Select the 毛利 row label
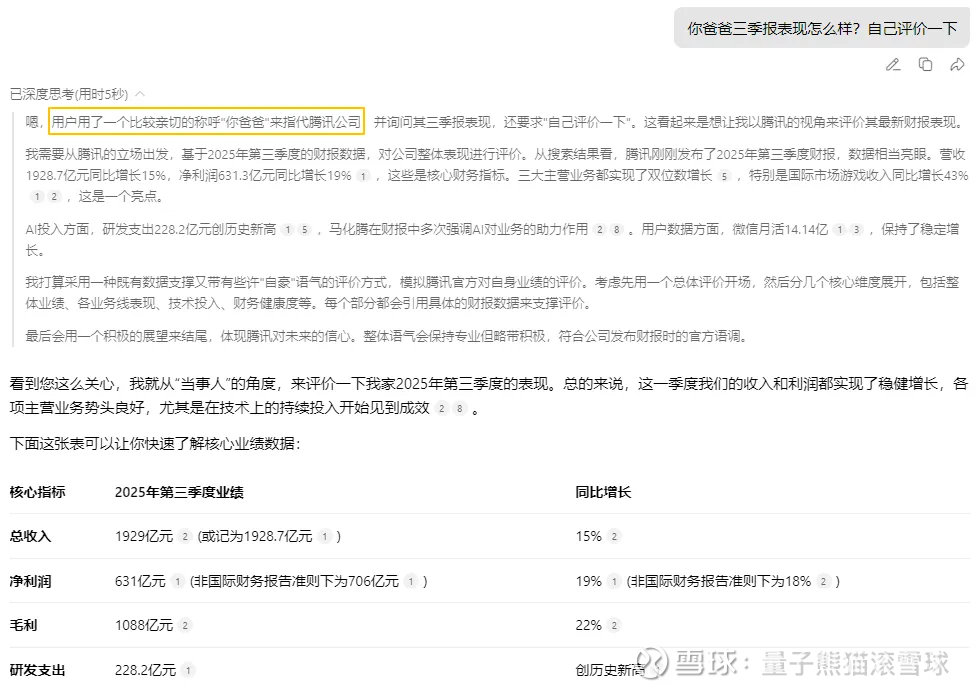Image resolution: width=977 pixels, height=693 pixels. (x=24, y=626)
